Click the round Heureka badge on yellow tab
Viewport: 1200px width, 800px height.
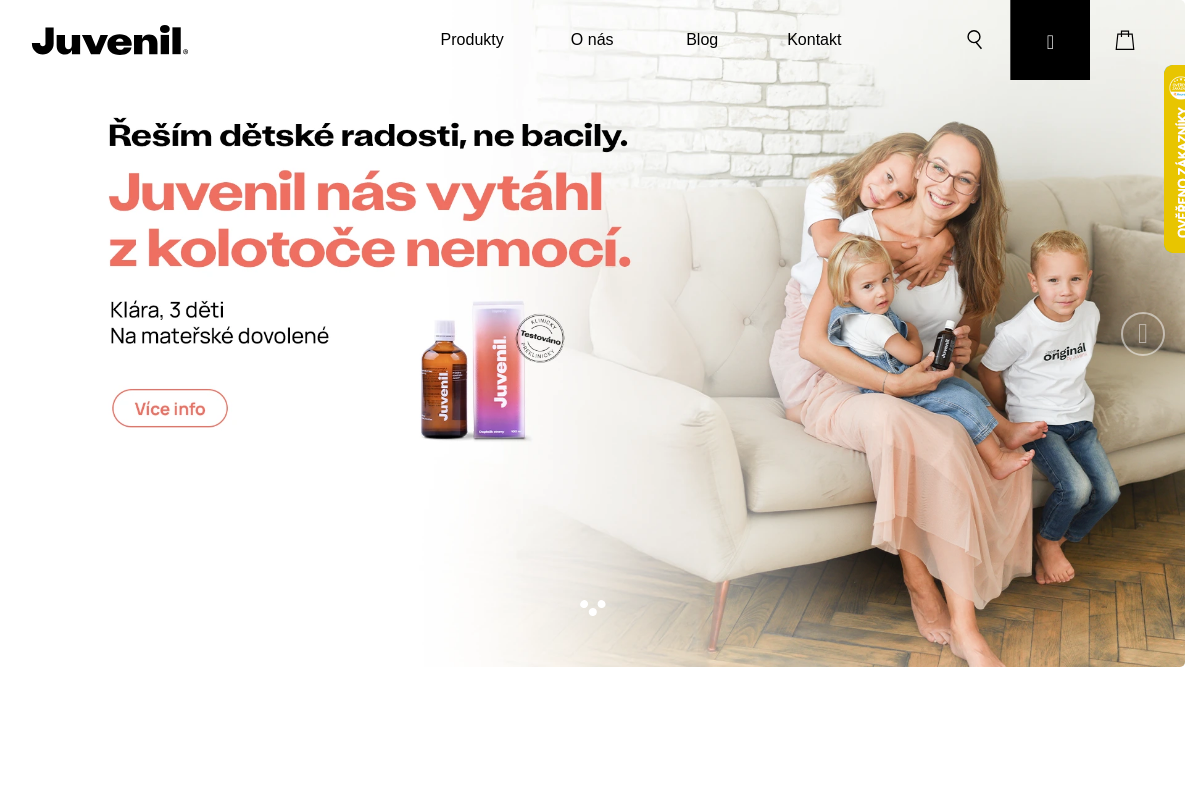point(1178,87)
